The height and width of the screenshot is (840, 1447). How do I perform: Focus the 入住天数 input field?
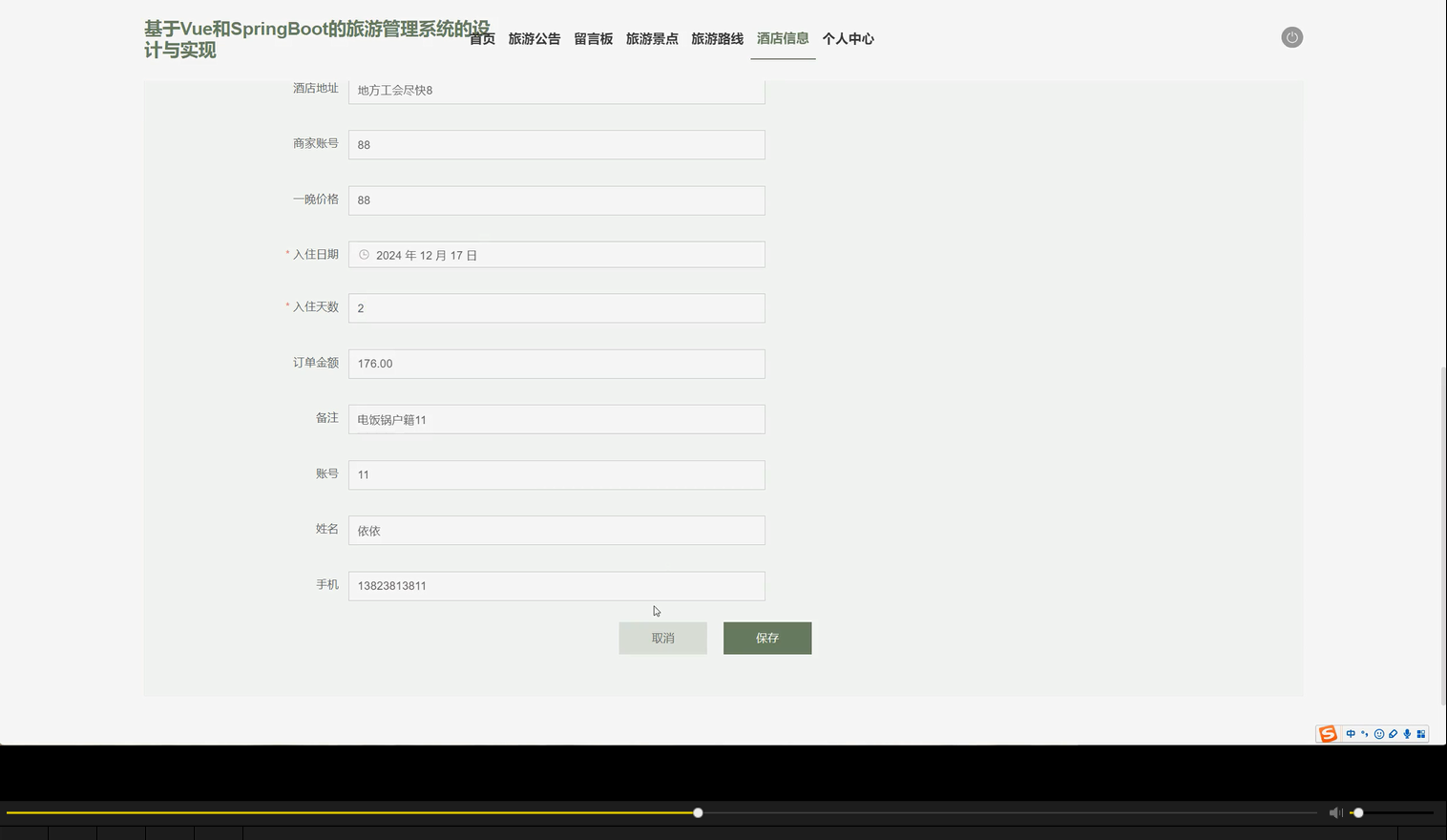pos(556,307)
